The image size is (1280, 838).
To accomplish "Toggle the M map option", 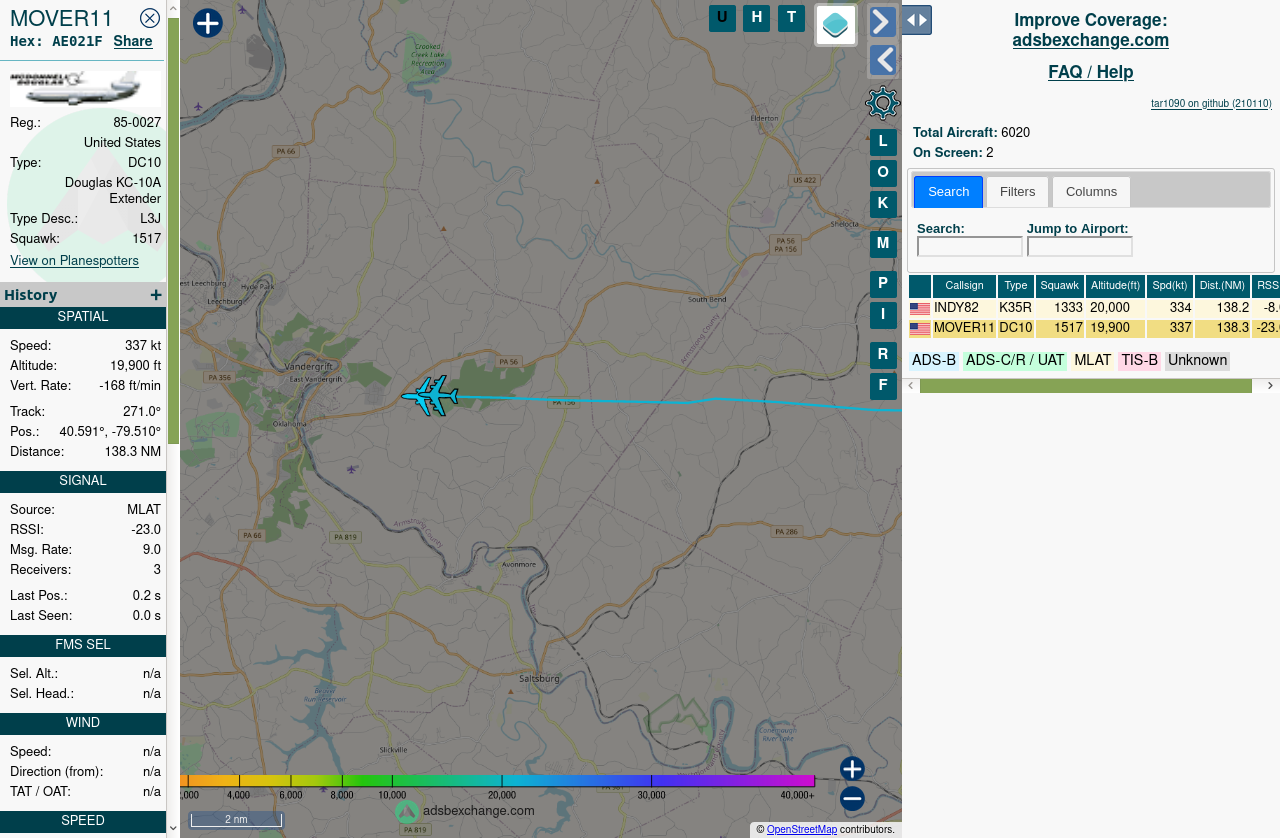I will pyautogui.click(x=883, y=244).
